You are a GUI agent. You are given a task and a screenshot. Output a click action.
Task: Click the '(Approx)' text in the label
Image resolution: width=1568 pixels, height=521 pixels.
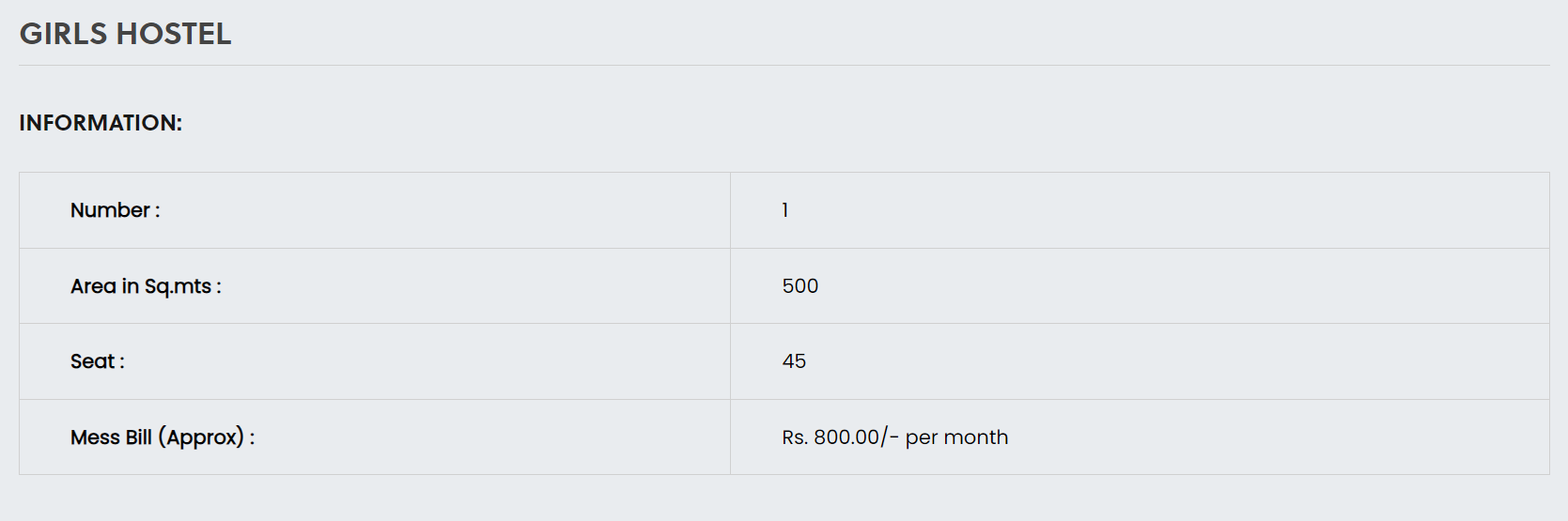pyautogui.click(x=201, y=437)
